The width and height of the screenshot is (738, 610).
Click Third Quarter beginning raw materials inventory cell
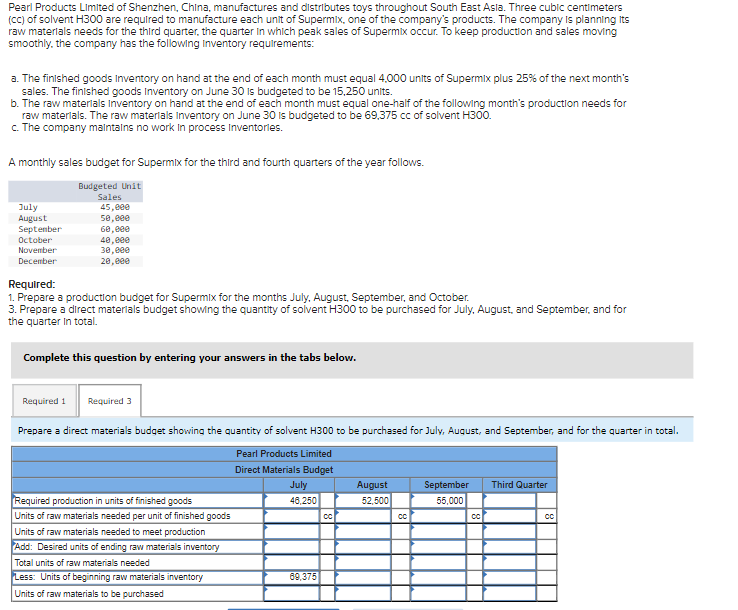[x=510, y=578]
